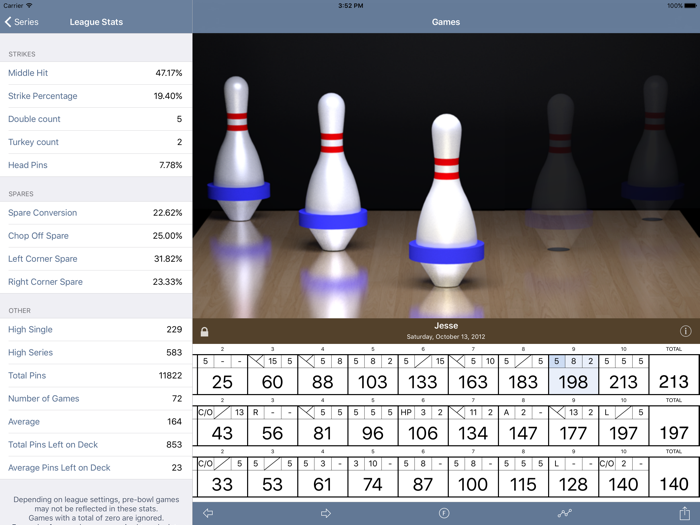Tap the third game total of 140
The height and width of the screenshot is (525, 700).
tap(674, 477)
